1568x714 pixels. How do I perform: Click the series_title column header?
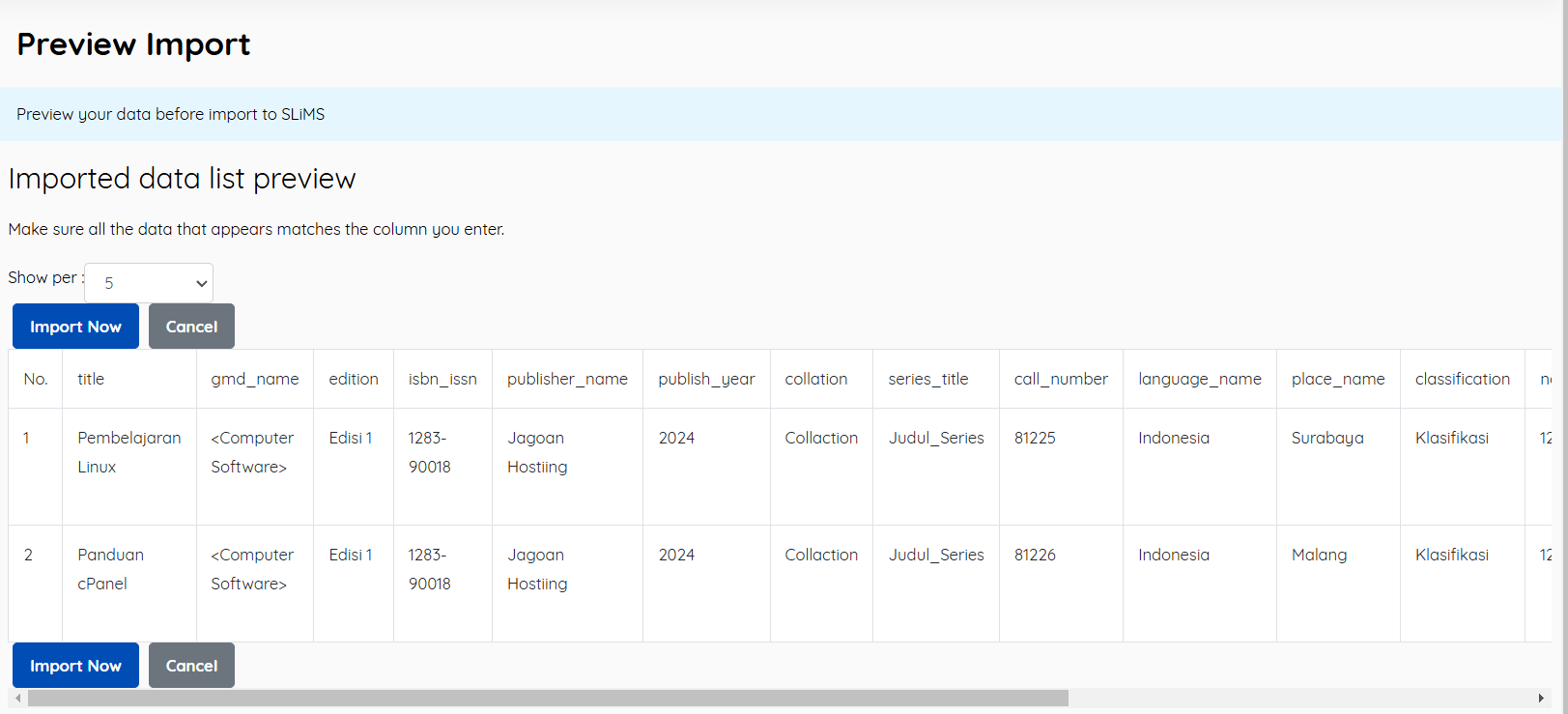coord(936,379)
